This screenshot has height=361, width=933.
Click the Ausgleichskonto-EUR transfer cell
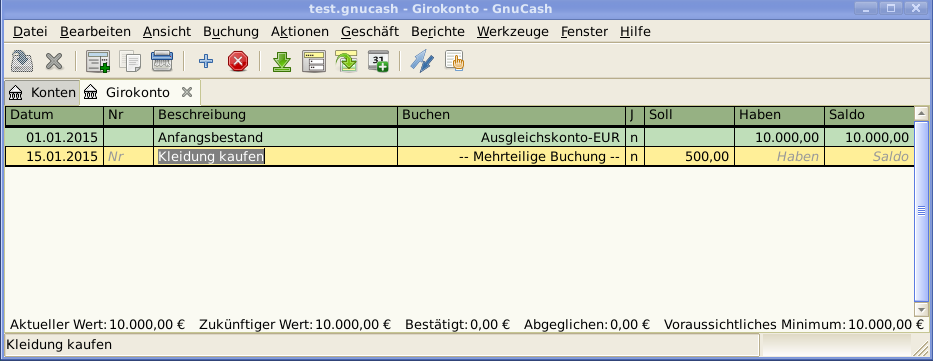click(x=512, y=138)
